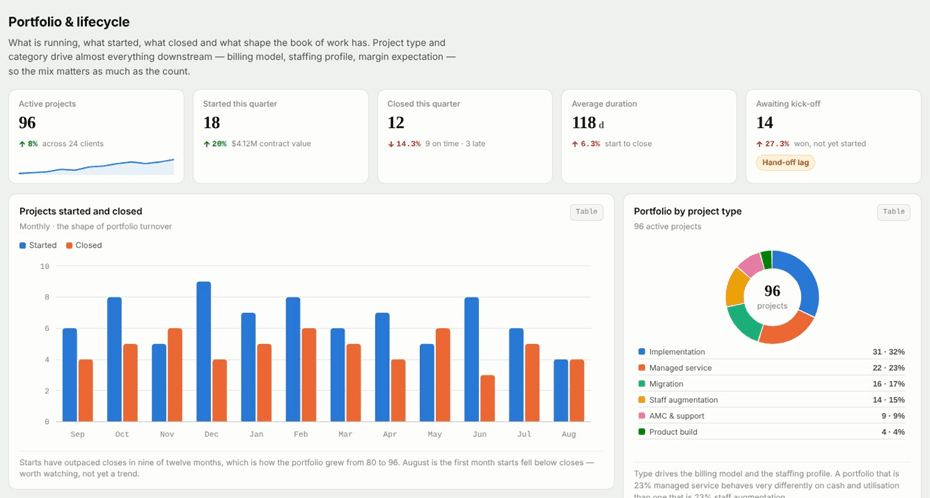
Task: Click the orange Closed bar for Apr
Action: click(398, 391)
